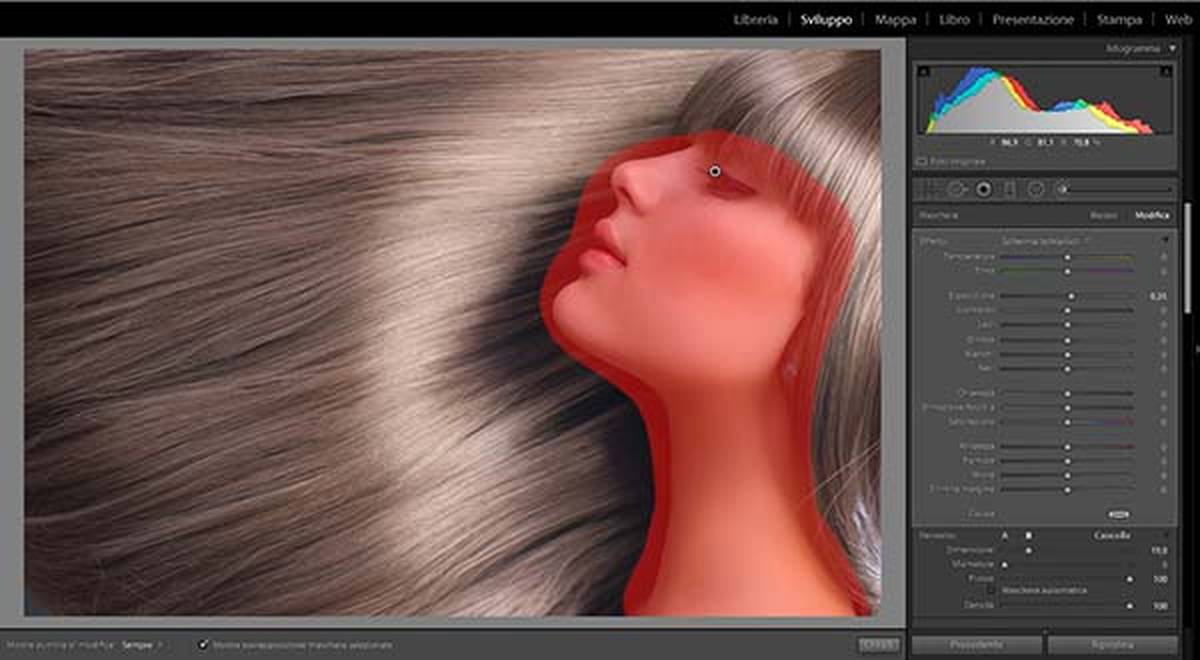
Task: Select the spot removal tool icon
Action: click(956, 188)
